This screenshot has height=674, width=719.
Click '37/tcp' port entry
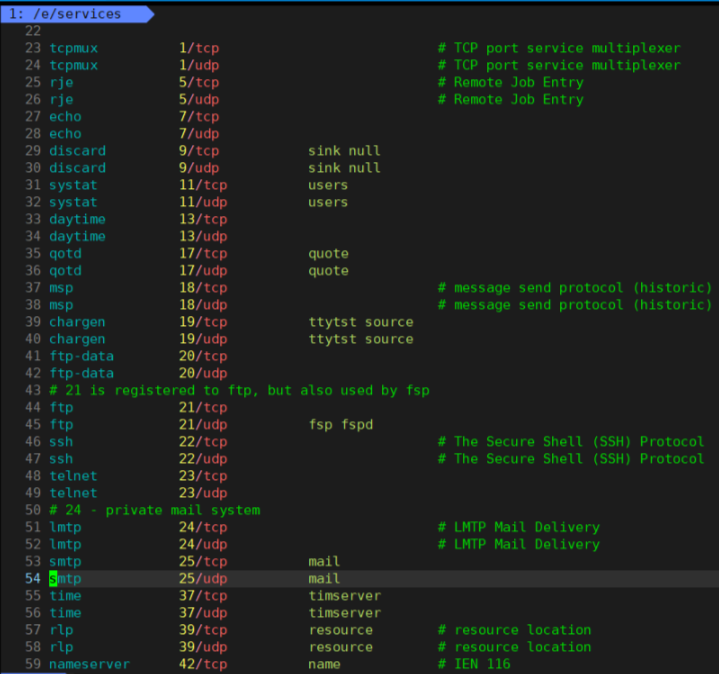203,596
